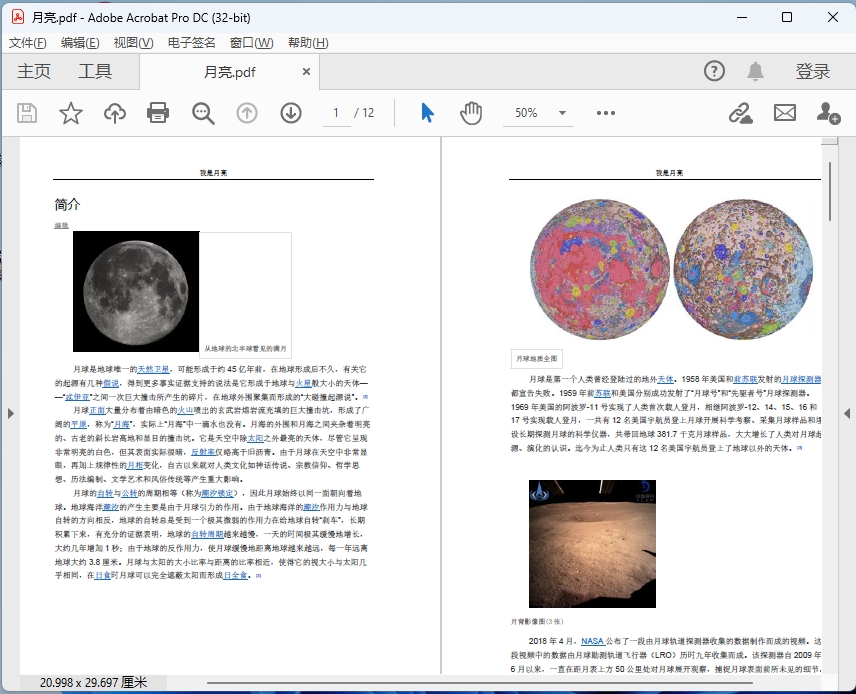The height and width of the screenshot is (694, 856).
Task: Click the Save file icon
Action: click(26, 112)
